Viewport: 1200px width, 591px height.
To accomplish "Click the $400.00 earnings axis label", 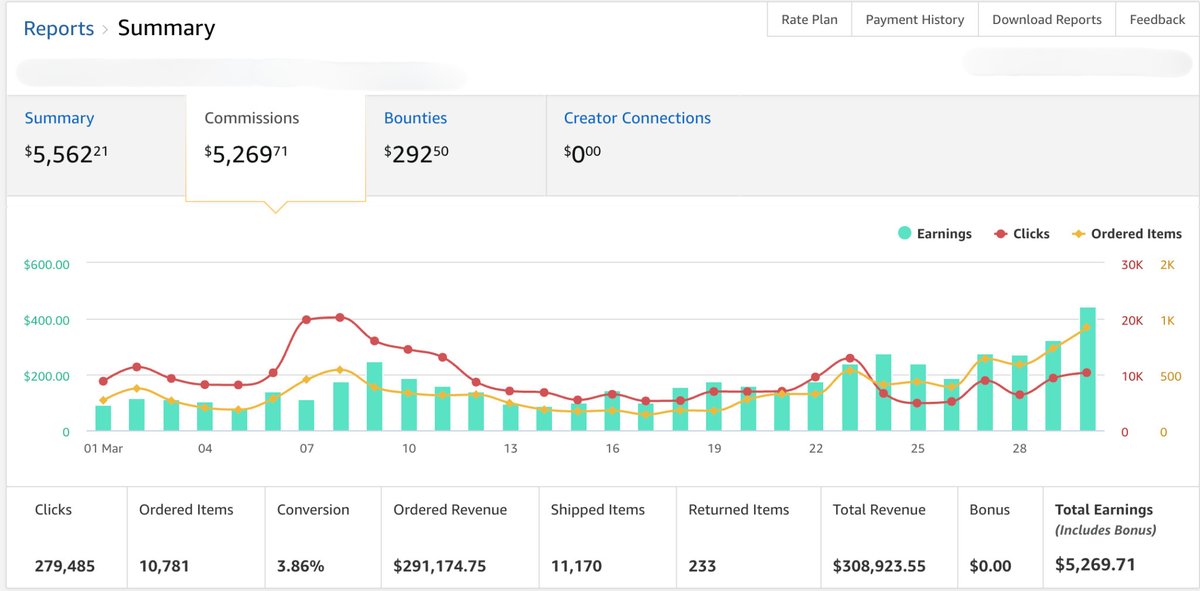I will [x=47, y=321].
